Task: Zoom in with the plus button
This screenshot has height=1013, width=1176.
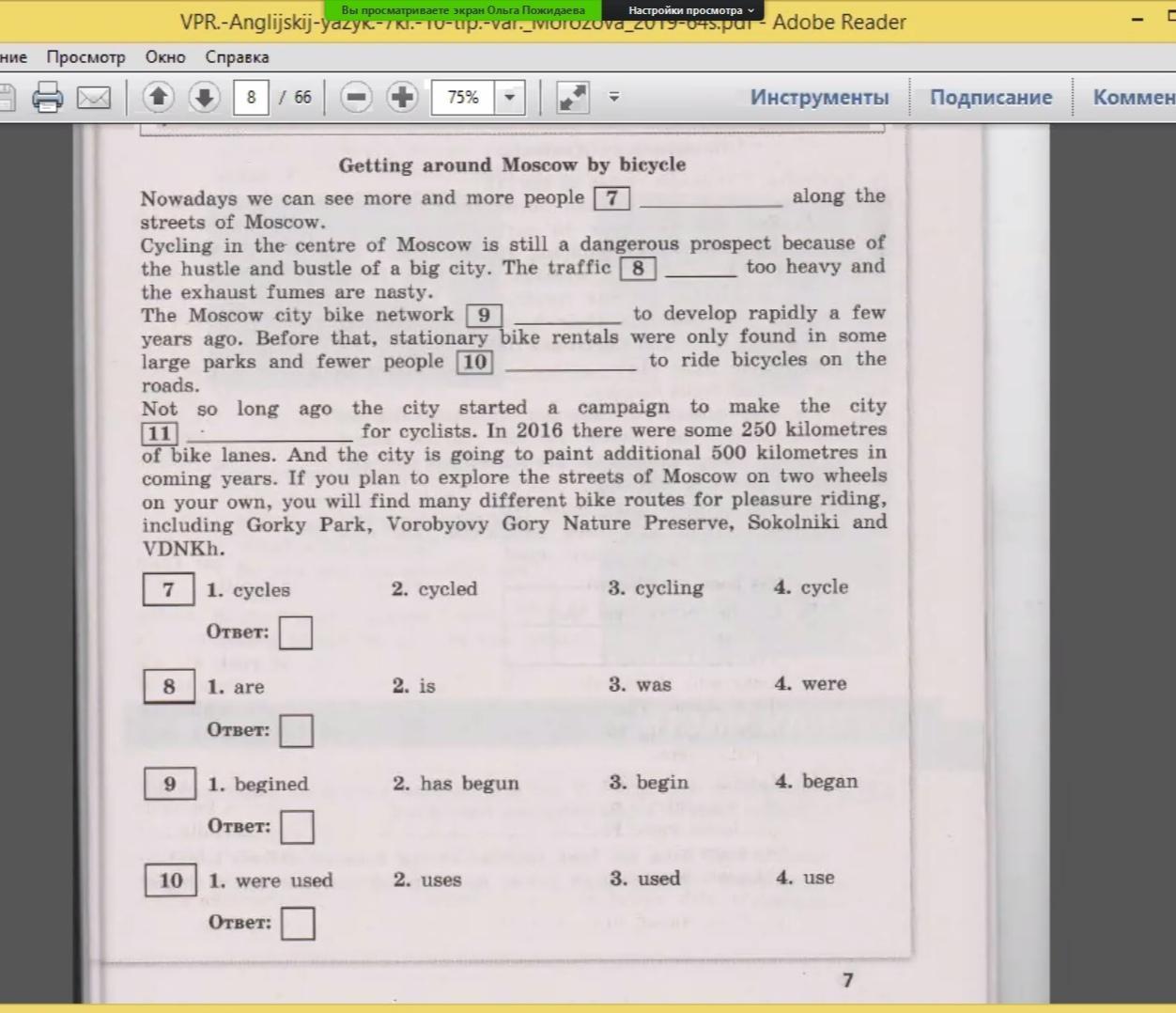Action: pyautogui.click(x=402, y=97)
